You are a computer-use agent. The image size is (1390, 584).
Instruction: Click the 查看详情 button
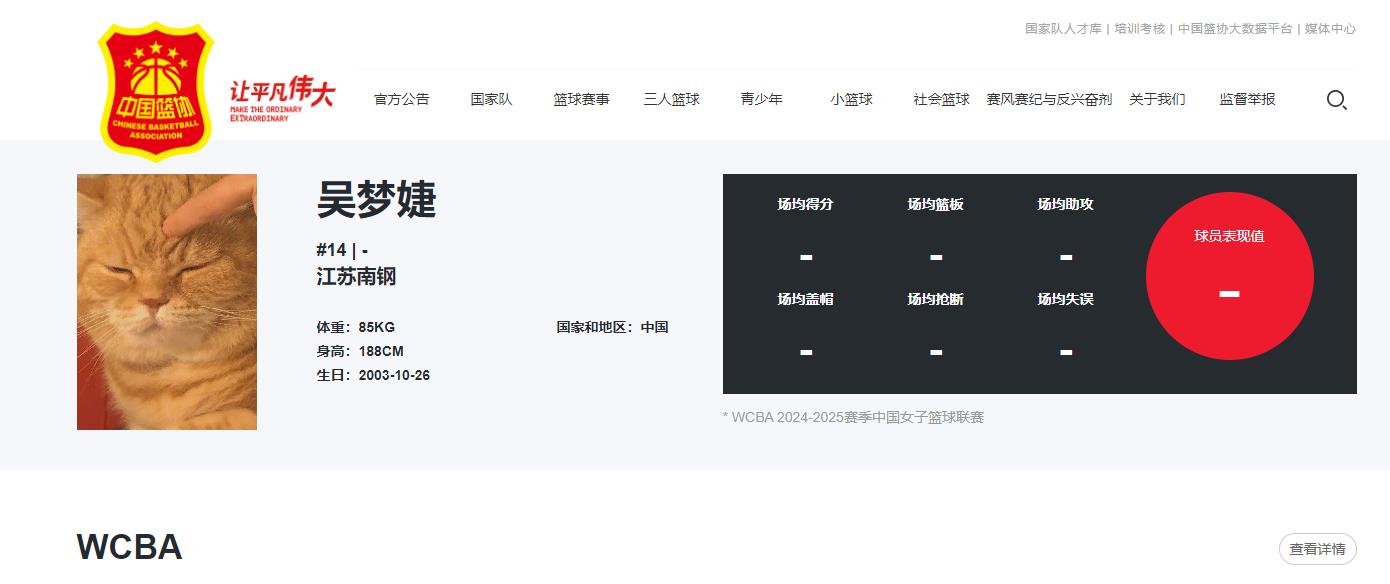[1317, 549]
